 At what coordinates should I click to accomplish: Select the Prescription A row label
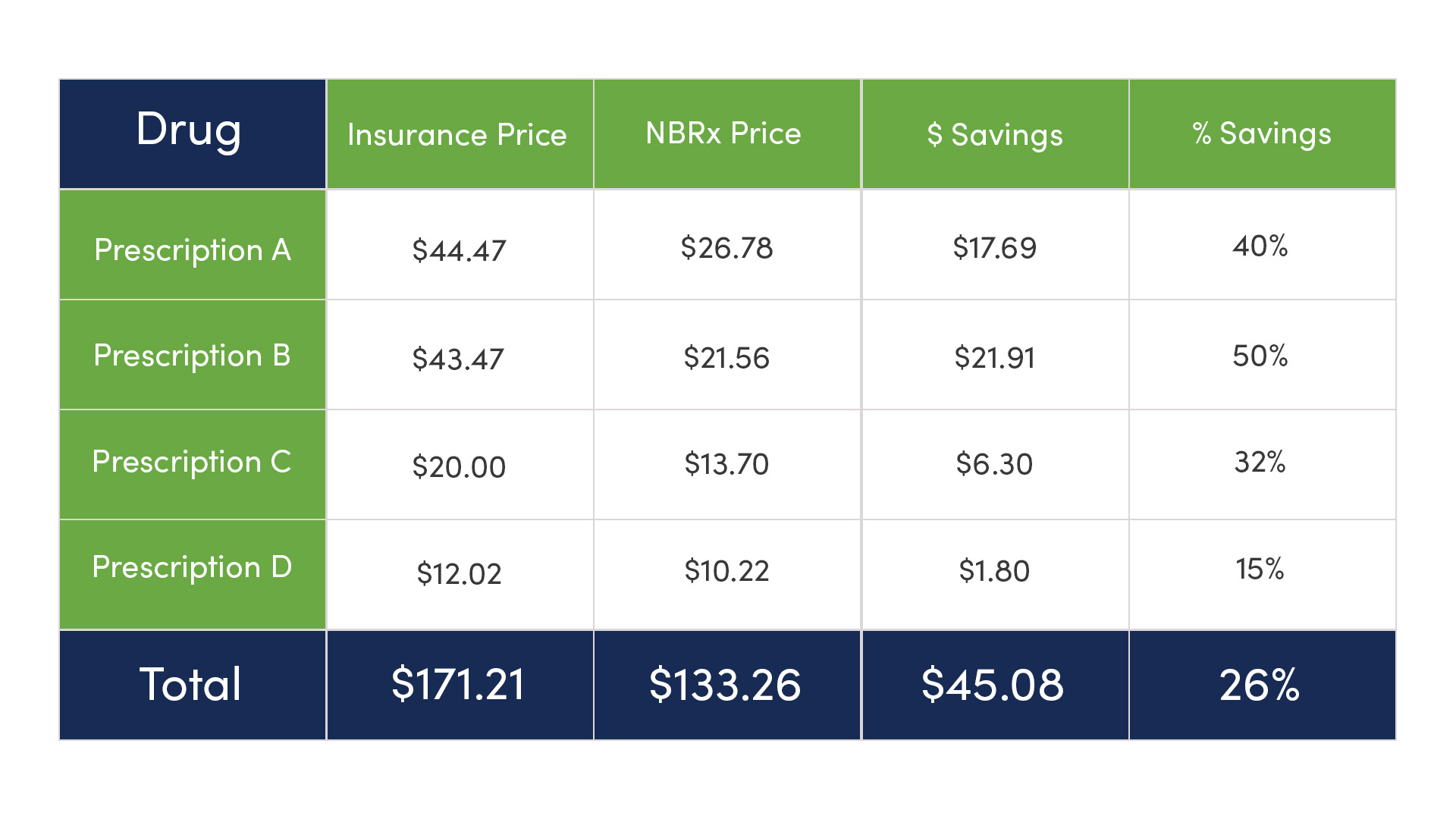click(193, 249)
